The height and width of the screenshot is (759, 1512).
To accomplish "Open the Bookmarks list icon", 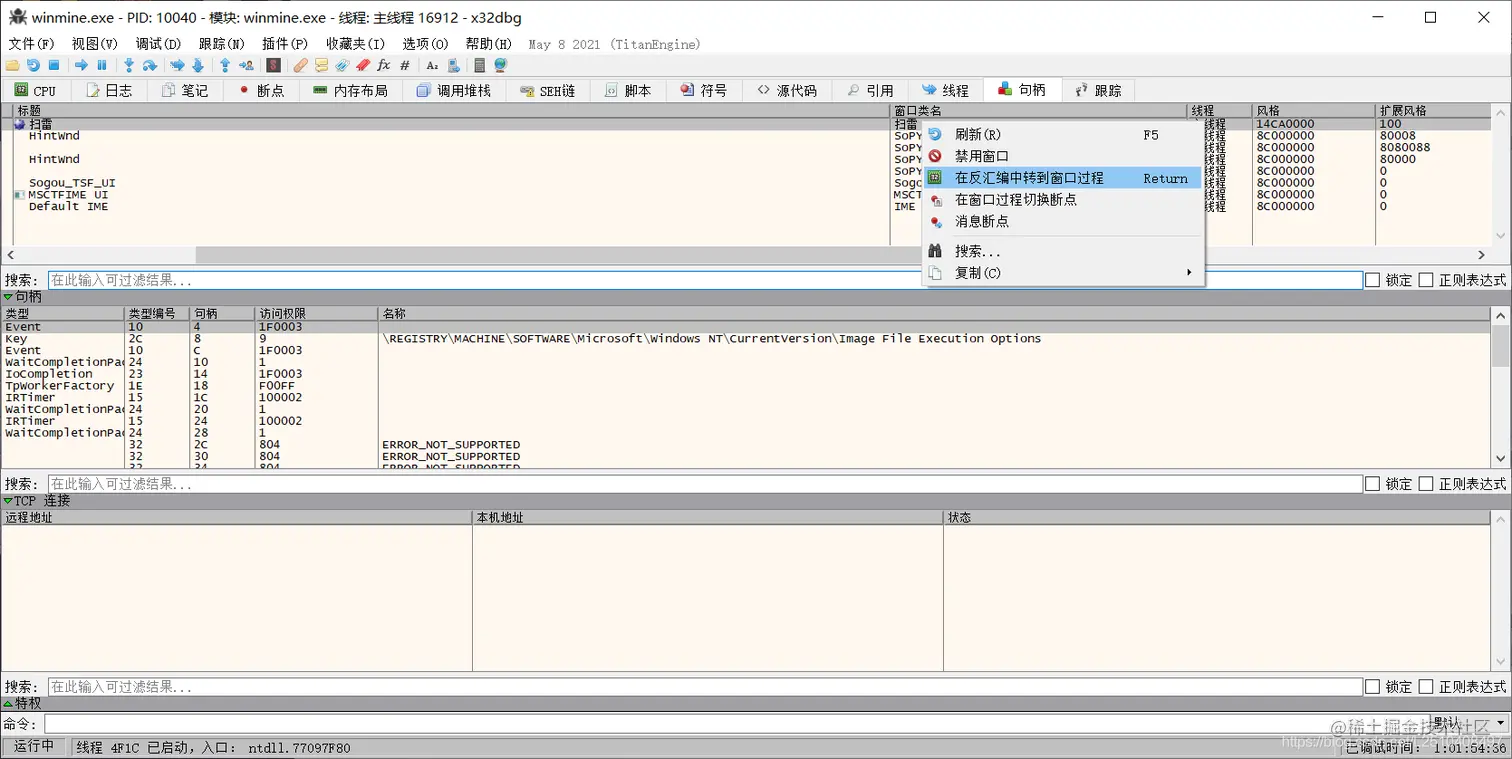I will tap(363, 65).
